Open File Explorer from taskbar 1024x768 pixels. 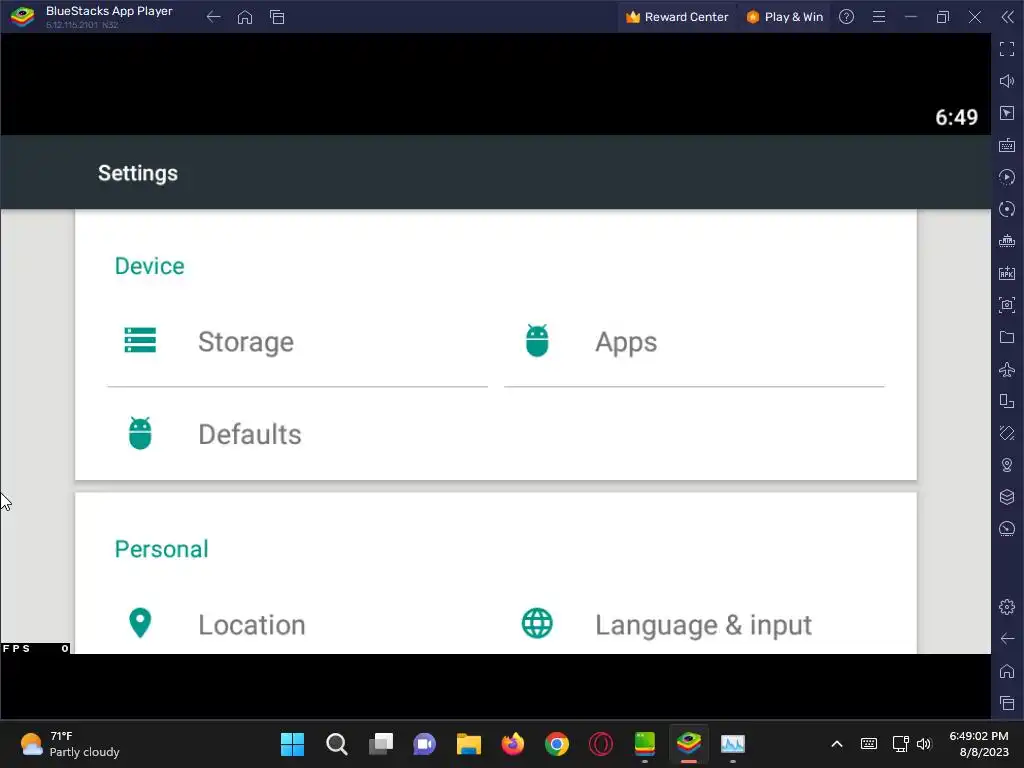click(469, 744)
